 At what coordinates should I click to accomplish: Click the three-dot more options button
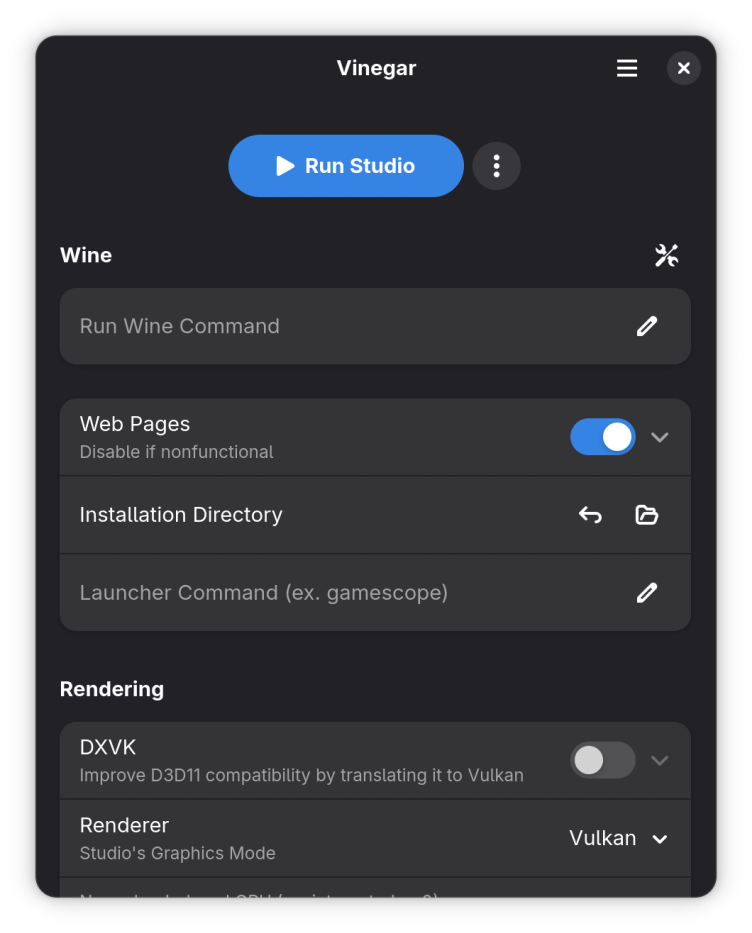(x=496, y=166)
